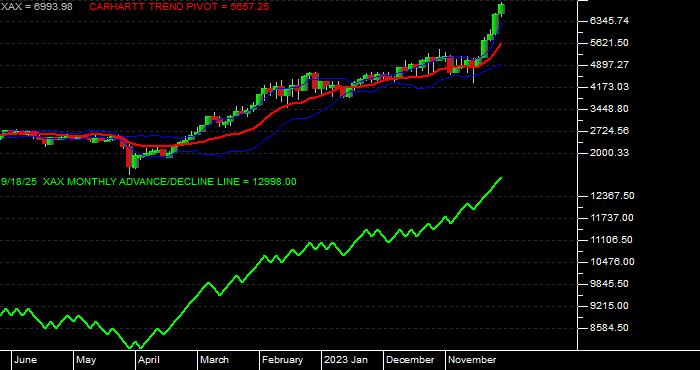Click the red 'CARHARTT TREND PIVOT' label
The image size is (700, 370).
tap(179, 7)
